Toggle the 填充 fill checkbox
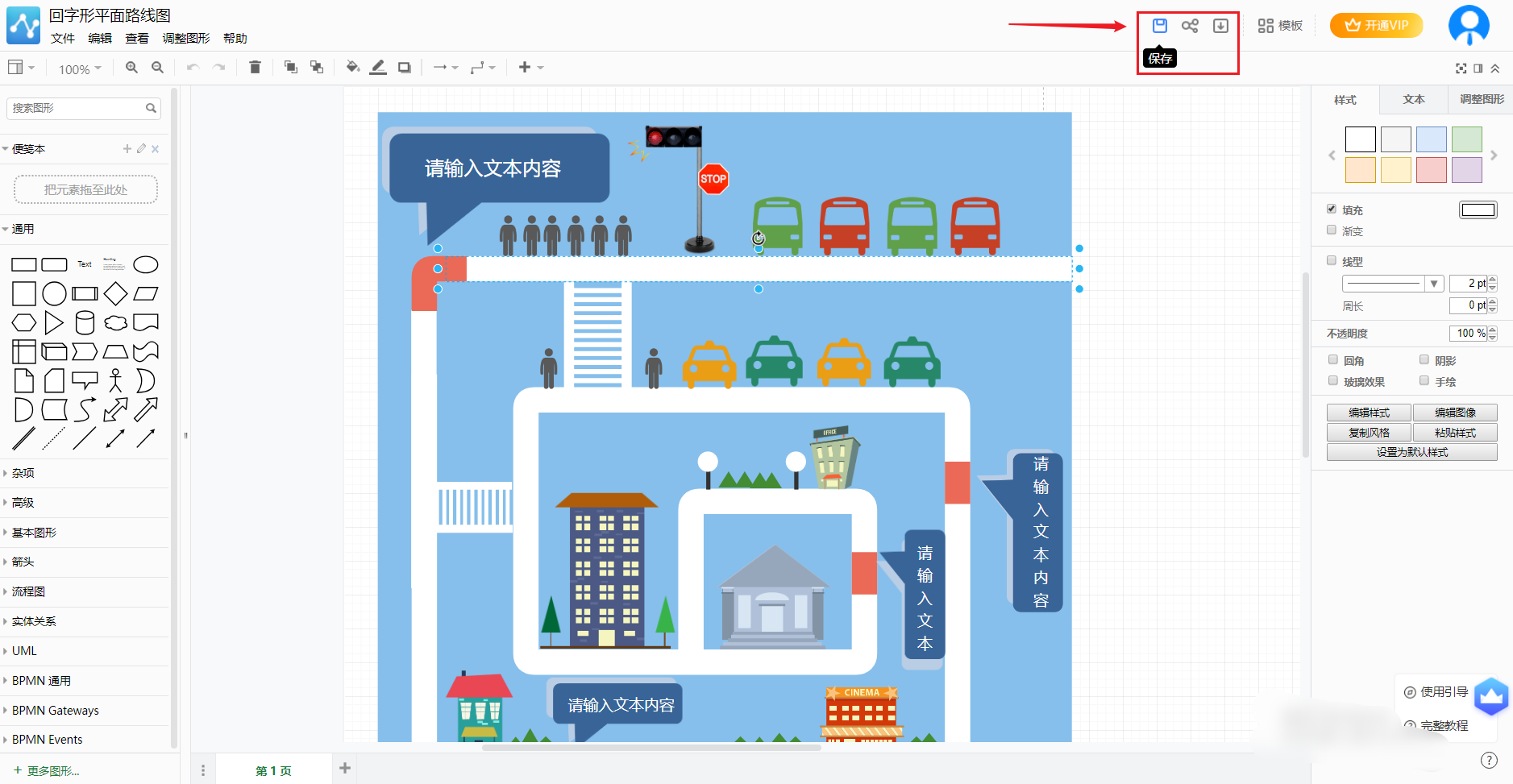 point(1332,209)
